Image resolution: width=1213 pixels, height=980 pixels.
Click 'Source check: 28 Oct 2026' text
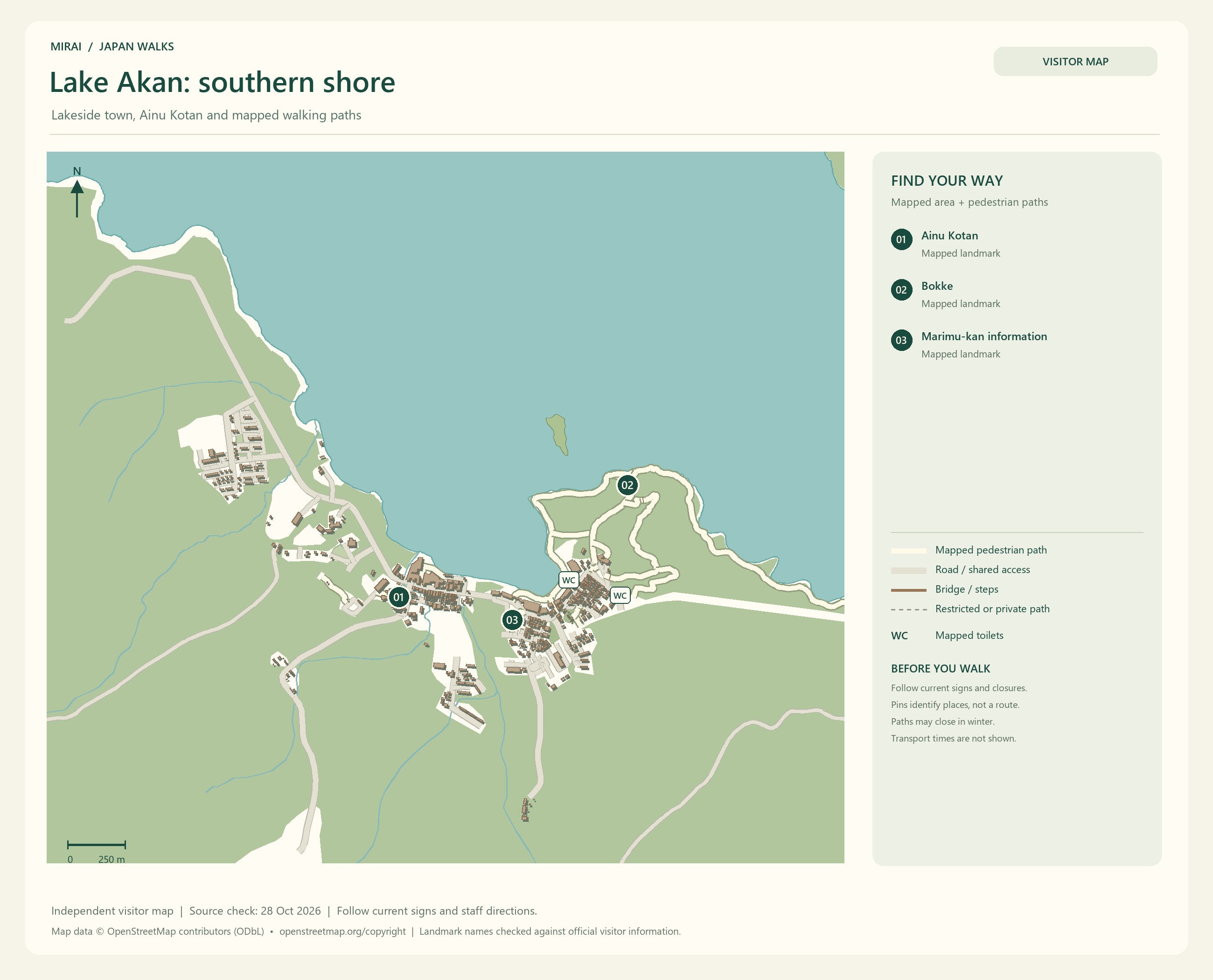[x=255, y=910]
